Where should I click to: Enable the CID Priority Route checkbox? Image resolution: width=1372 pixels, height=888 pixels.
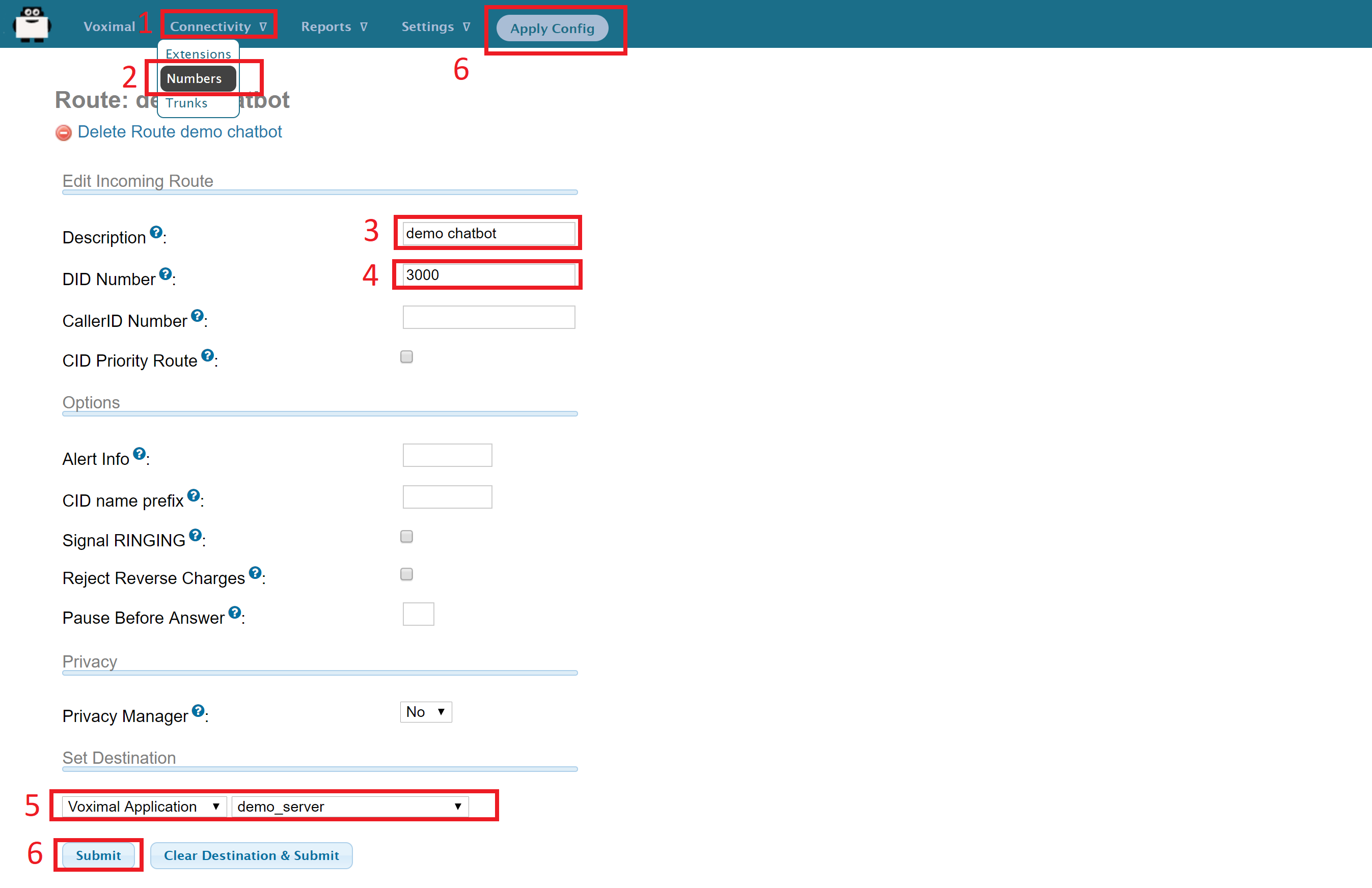coord(406,357)
